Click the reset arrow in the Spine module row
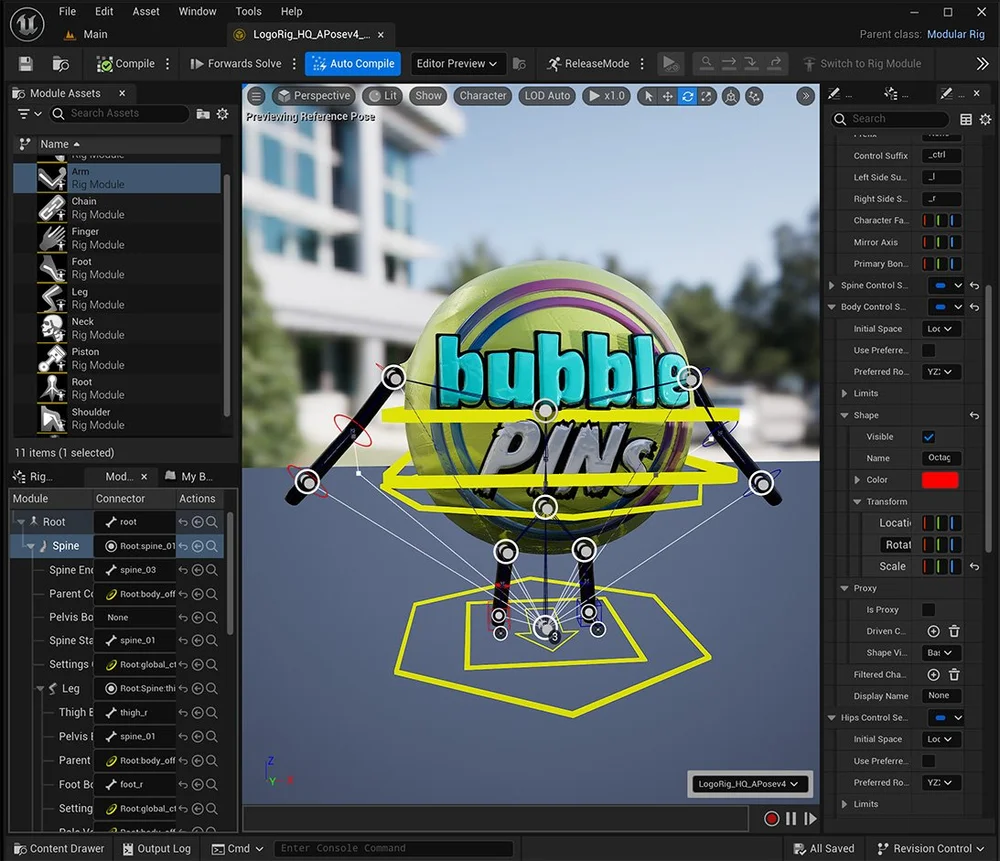The image size is (1000, 861). click(x=183, y=546)
